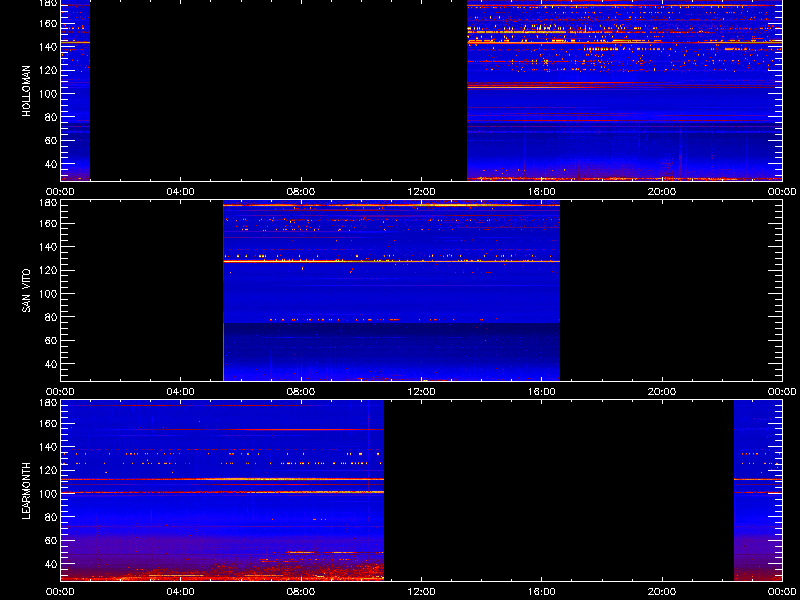800x600 pixels.
Task: Click Holloman spectrogram data after 13:30
Action: click(x=624, y=90)
